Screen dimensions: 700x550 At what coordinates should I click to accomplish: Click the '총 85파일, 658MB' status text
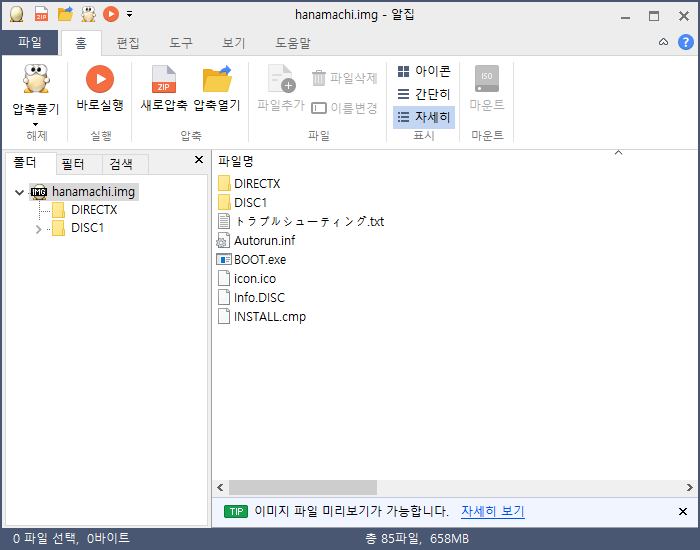(x=417, y=539)
